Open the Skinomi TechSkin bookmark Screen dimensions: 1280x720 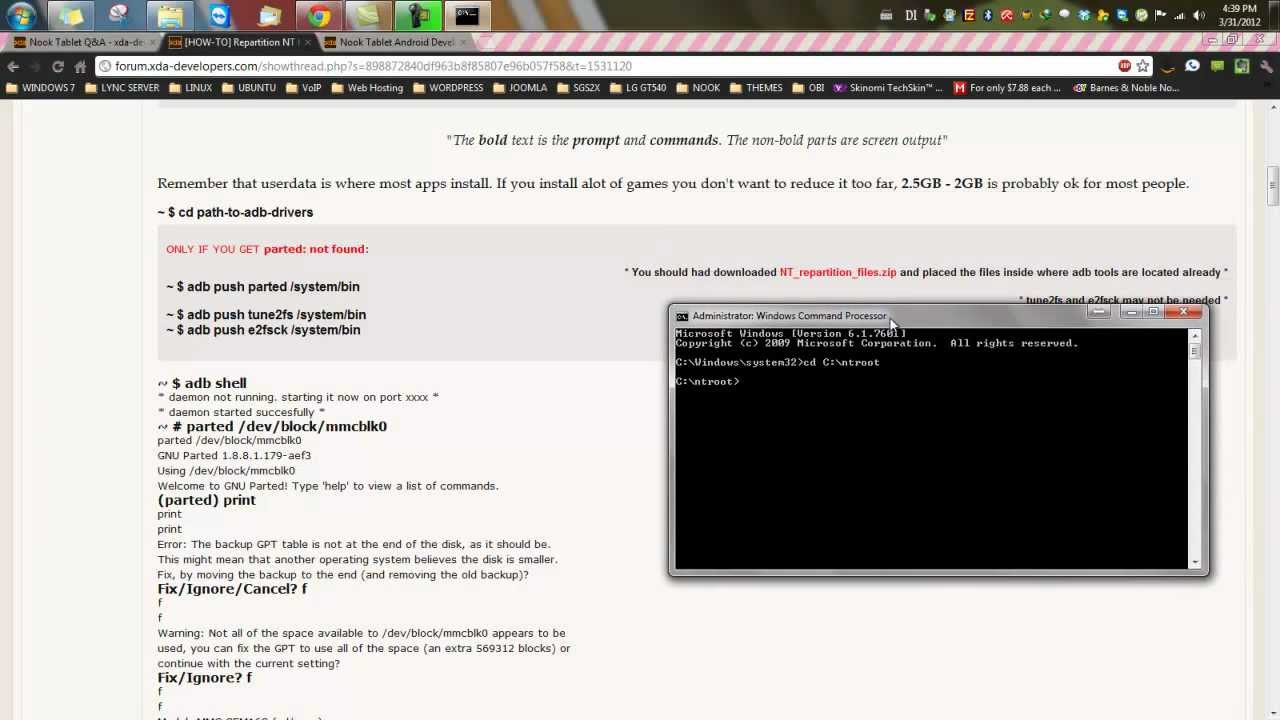[x=888, y=88]
